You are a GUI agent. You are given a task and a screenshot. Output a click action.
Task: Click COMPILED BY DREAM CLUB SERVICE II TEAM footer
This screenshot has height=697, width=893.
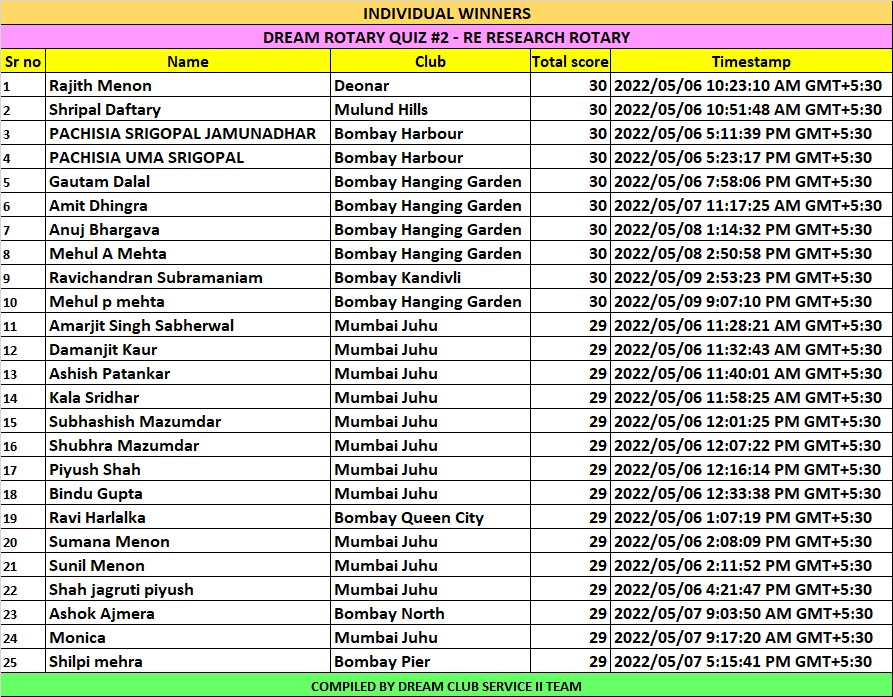[x=446, y=686]
